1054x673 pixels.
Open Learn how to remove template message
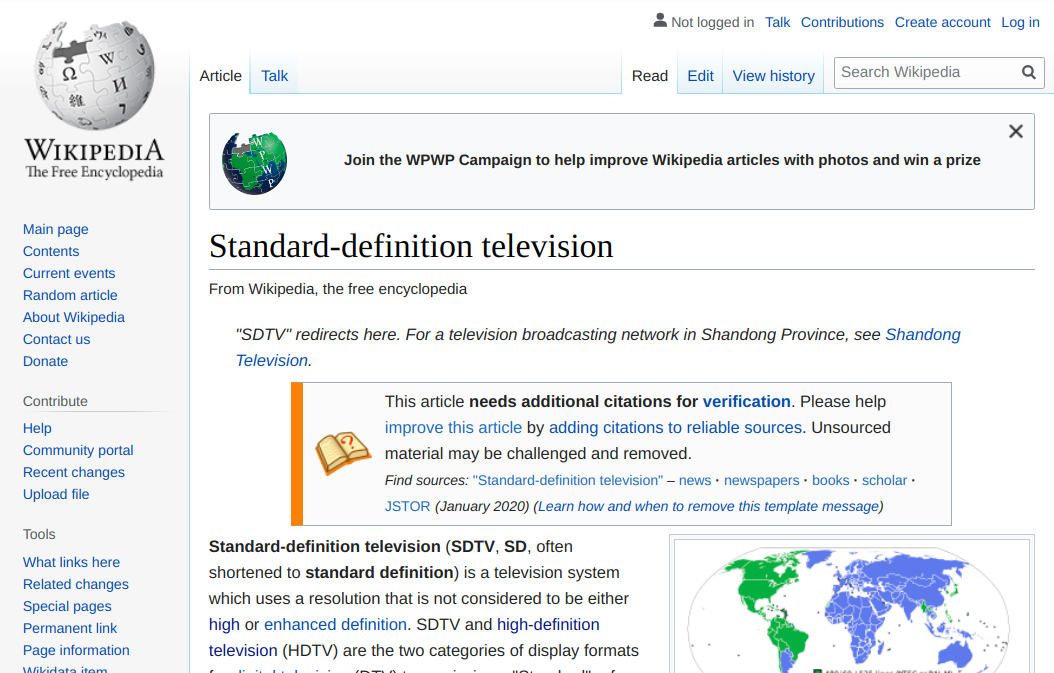(708, 506)
